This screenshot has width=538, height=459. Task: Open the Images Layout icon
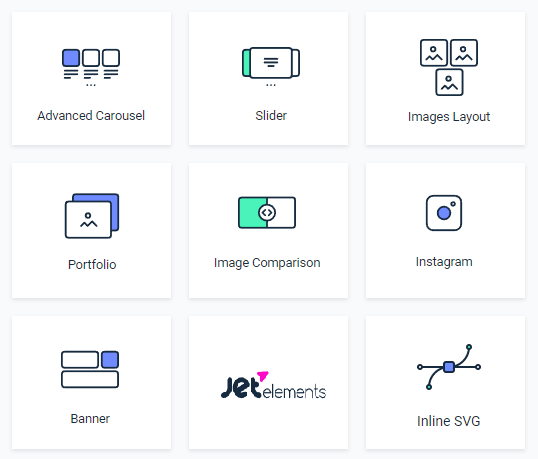[x=449, y=68]
